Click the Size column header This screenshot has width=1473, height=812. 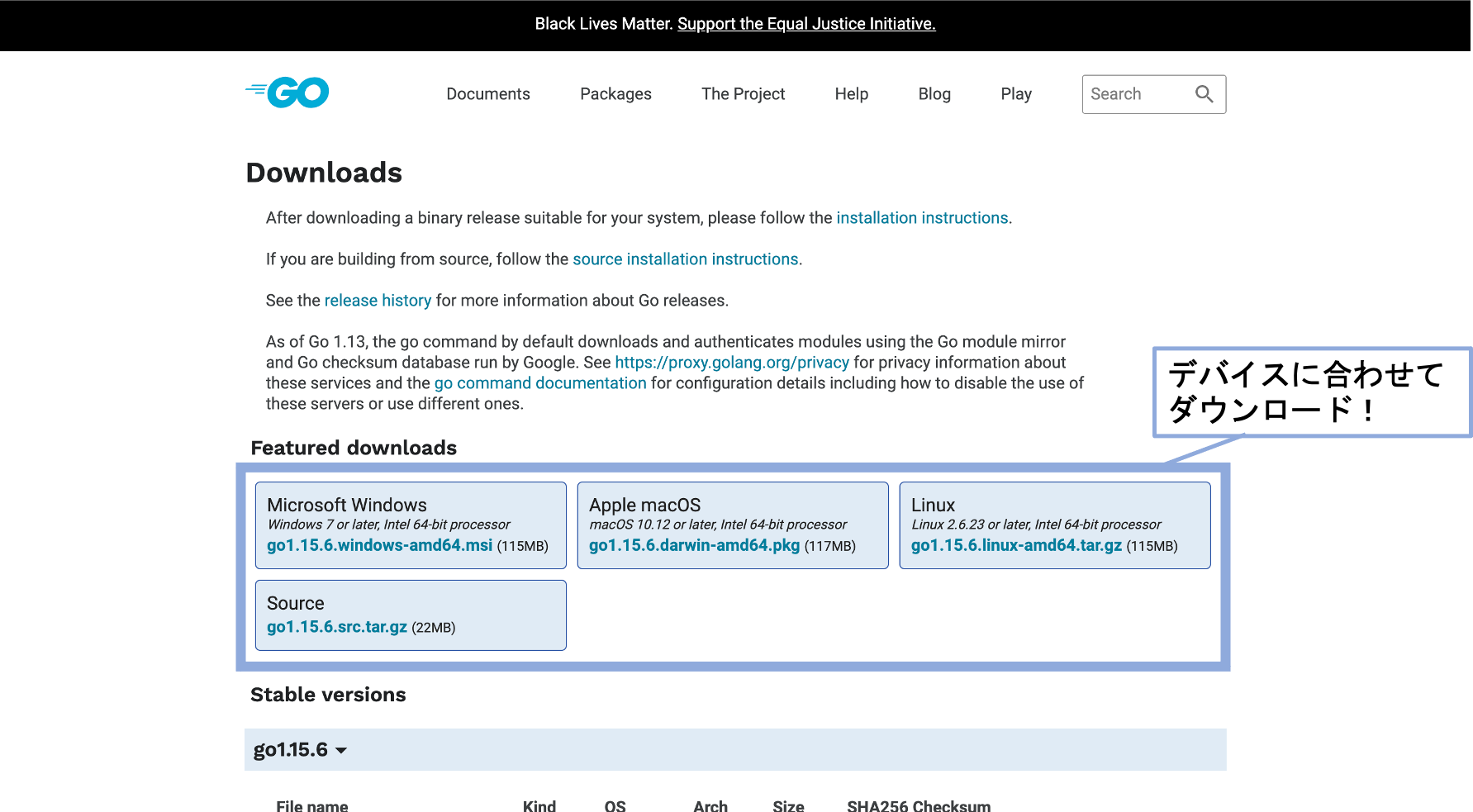[x=788, y=805]
